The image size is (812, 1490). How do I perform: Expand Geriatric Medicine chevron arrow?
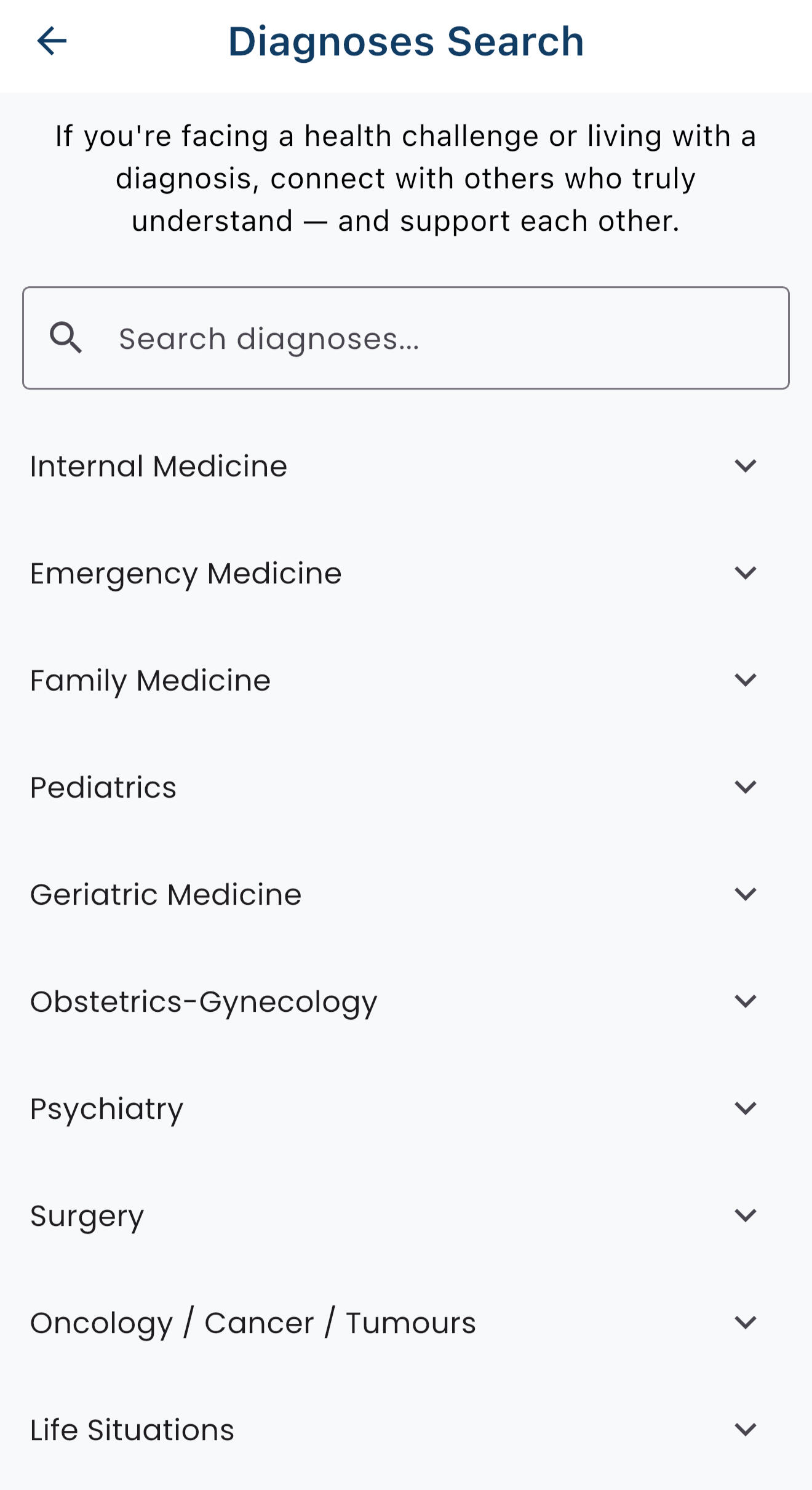[x=745, y=894]
